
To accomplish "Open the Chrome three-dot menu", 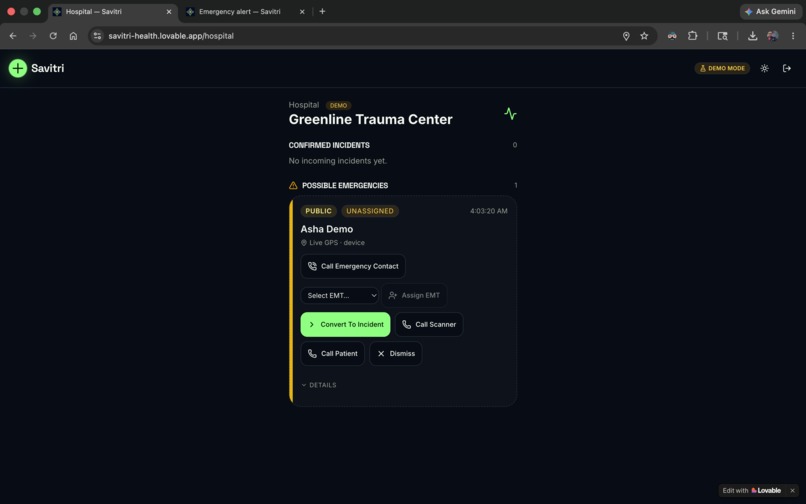I will [793, 36].
